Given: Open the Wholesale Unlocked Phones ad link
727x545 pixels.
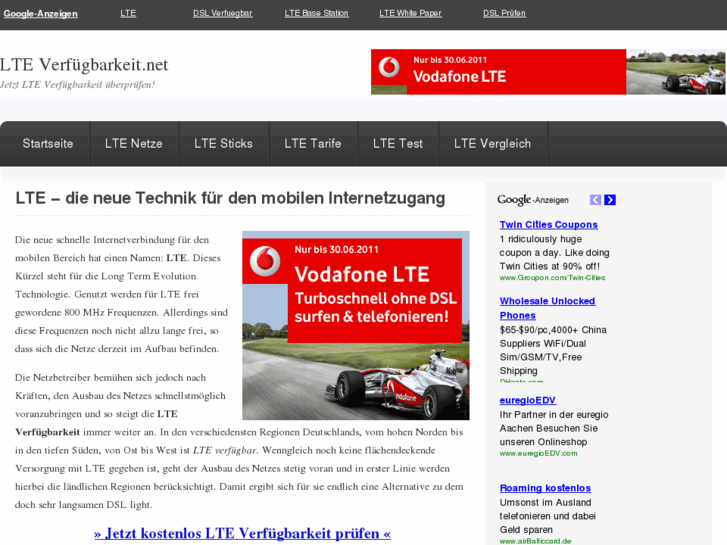Looking at the screenshot, I should 547,308.
